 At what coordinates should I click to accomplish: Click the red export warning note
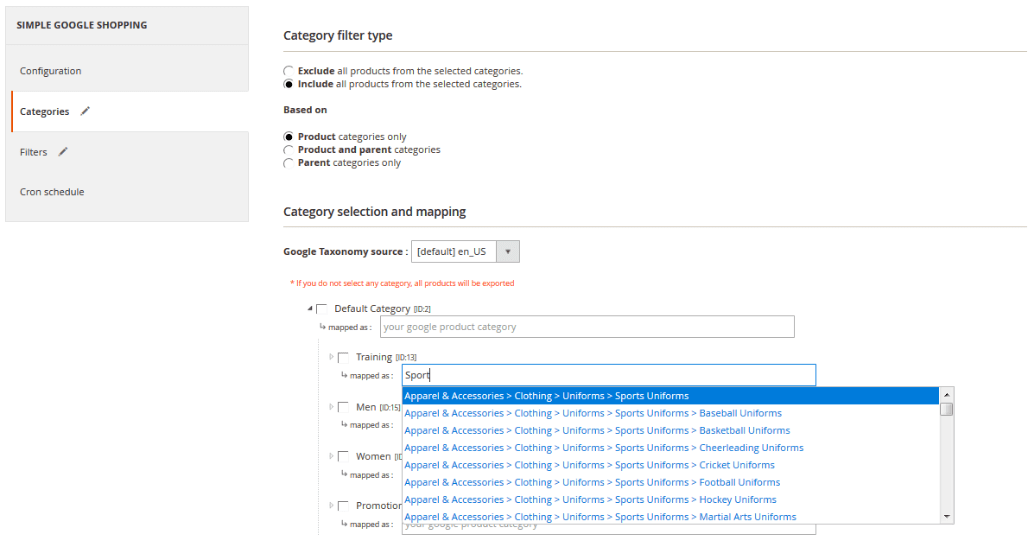402,283
